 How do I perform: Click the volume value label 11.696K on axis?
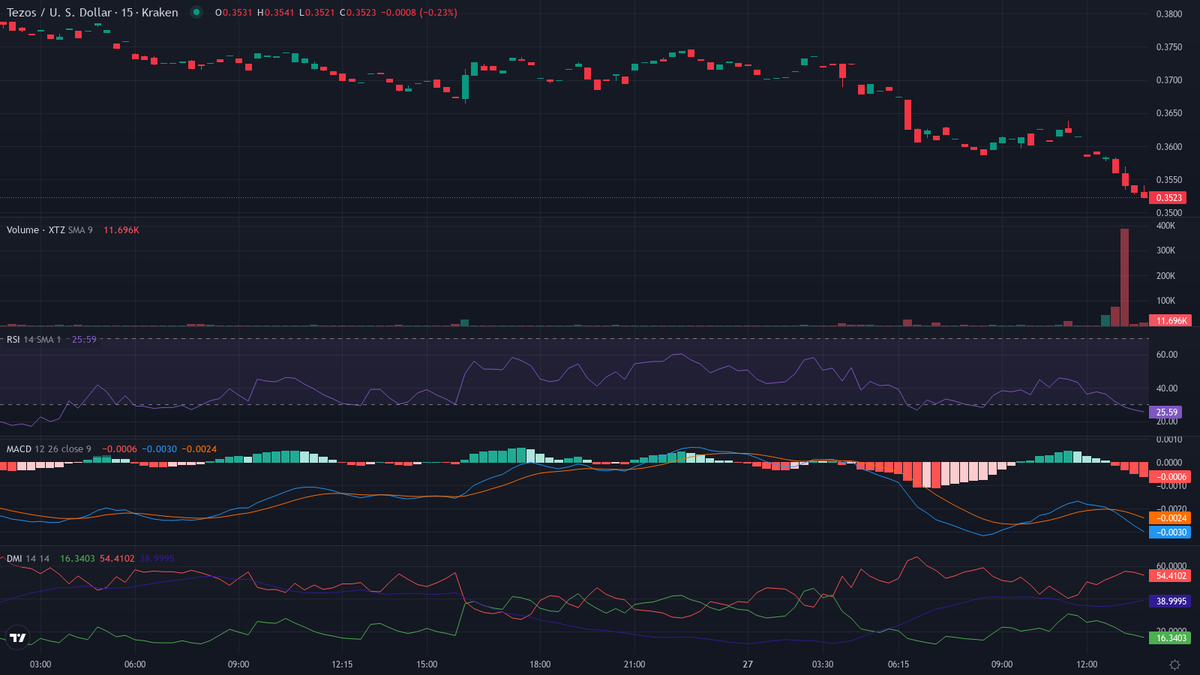(x=1169, y=321)
